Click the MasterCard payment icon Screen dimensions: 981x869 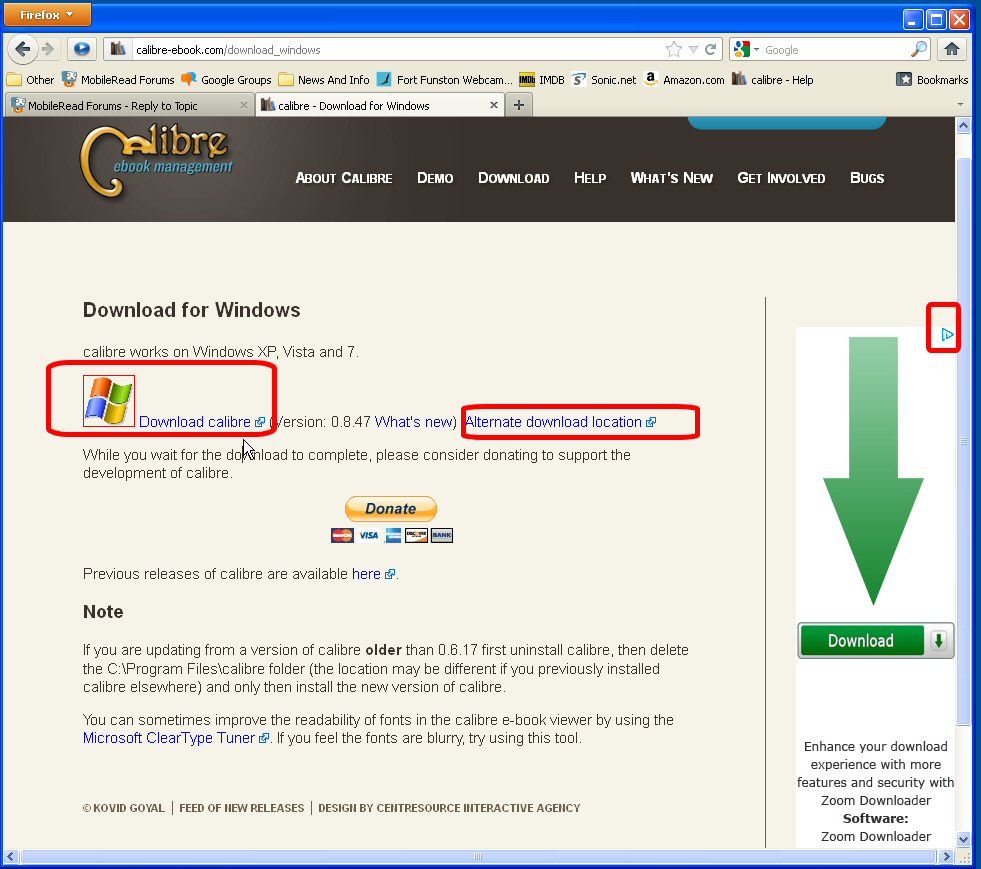(x=342, y=536)
